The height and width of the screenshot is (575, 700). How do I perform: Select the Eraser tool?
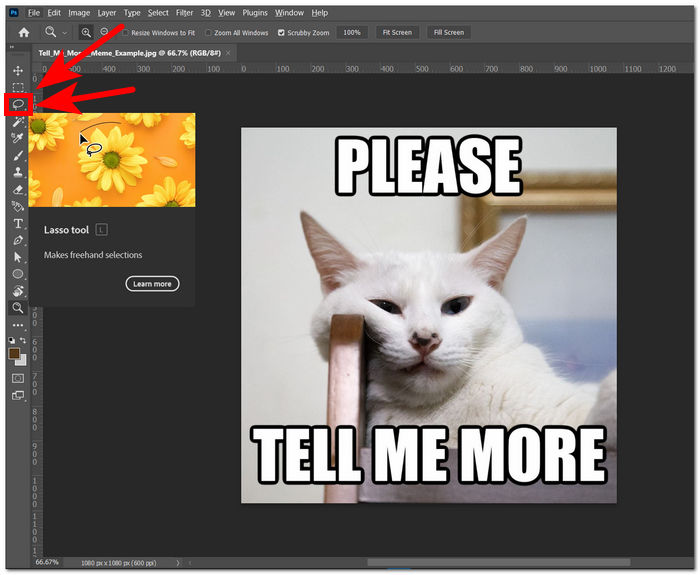coord(18,190)
